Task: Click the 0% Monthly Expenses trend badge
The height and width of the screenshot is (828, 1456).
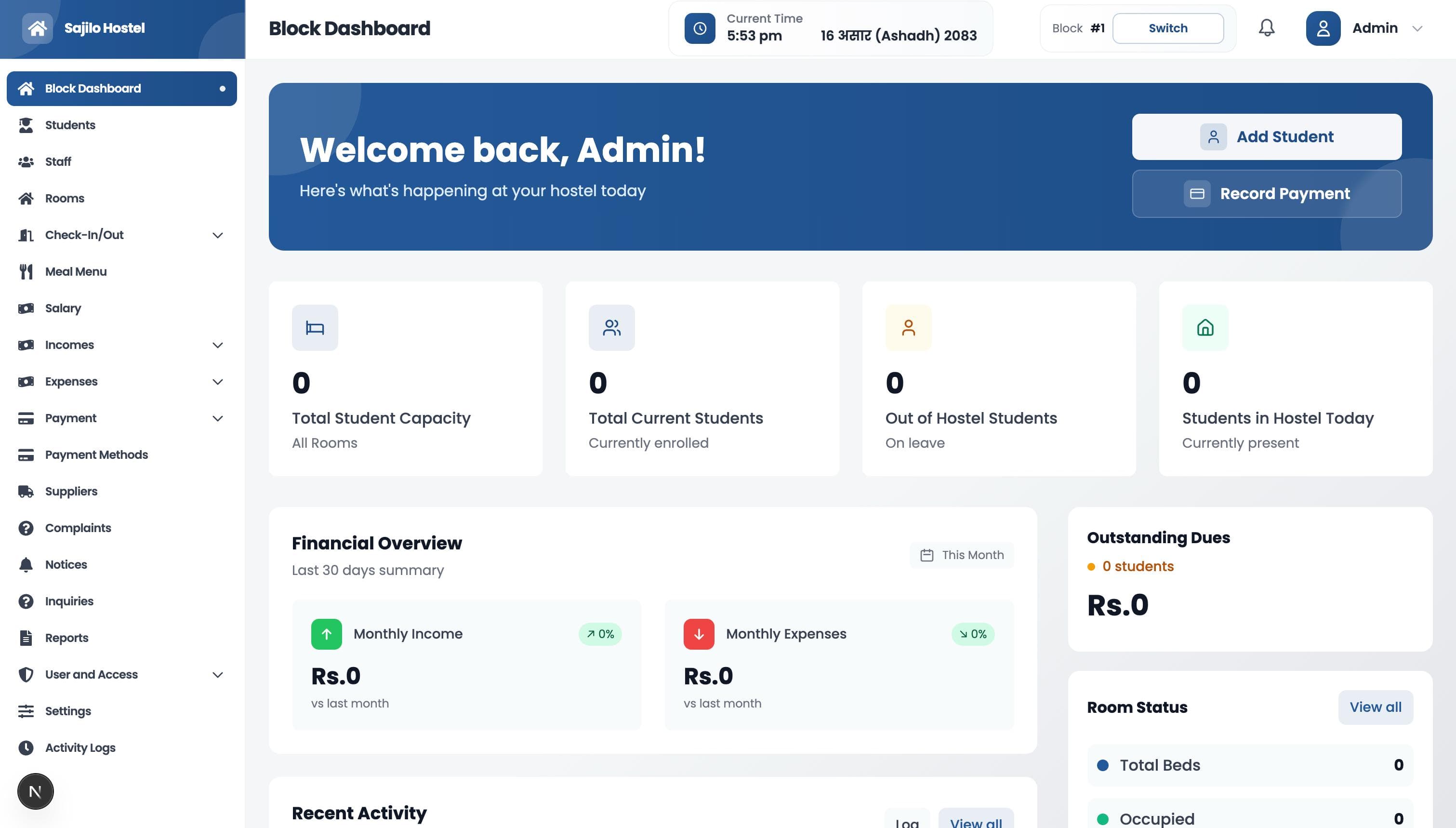Action: point(973,634)
